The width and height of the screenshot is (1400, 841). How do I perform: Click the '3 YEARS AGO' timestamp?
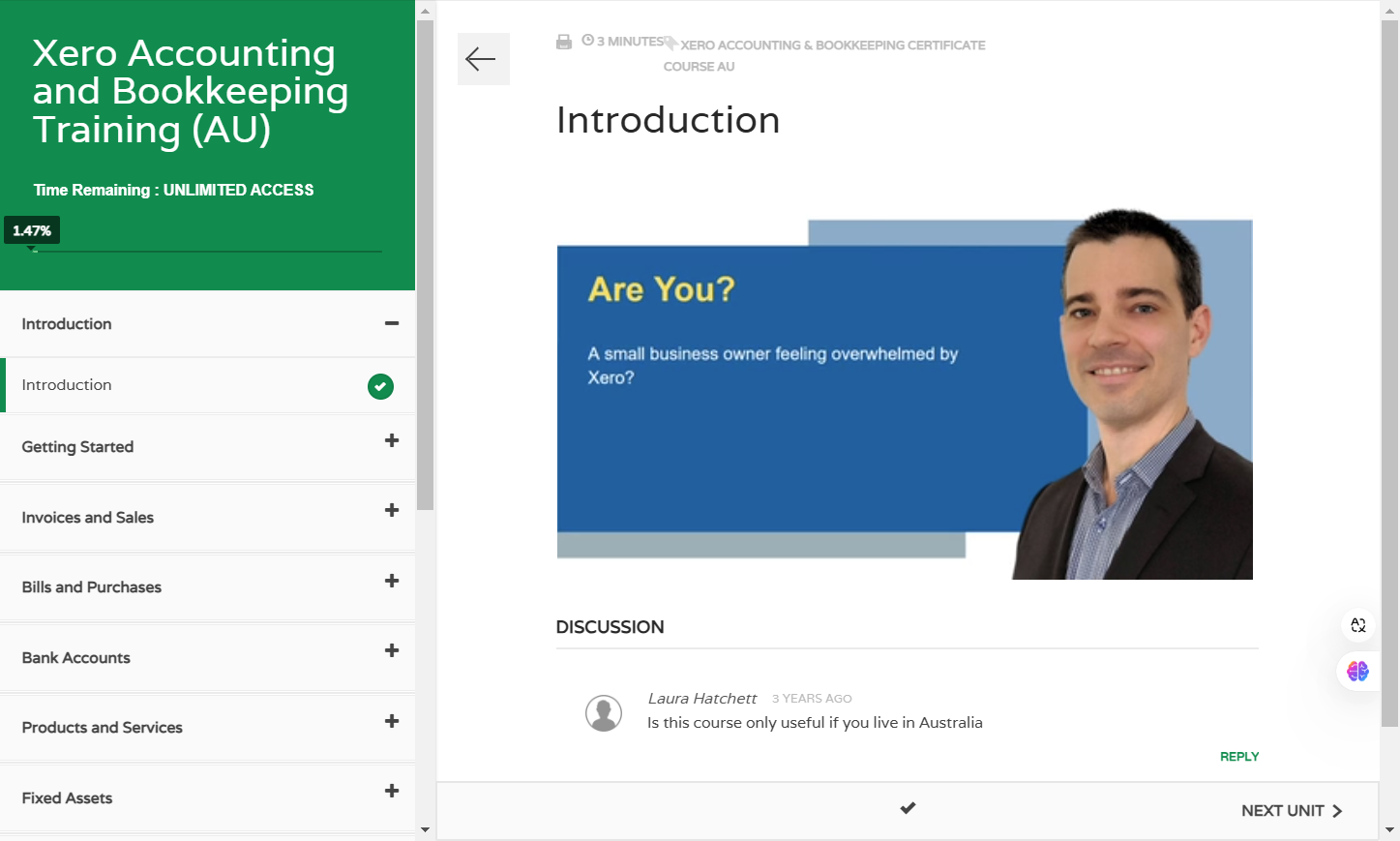pos(812,699)
